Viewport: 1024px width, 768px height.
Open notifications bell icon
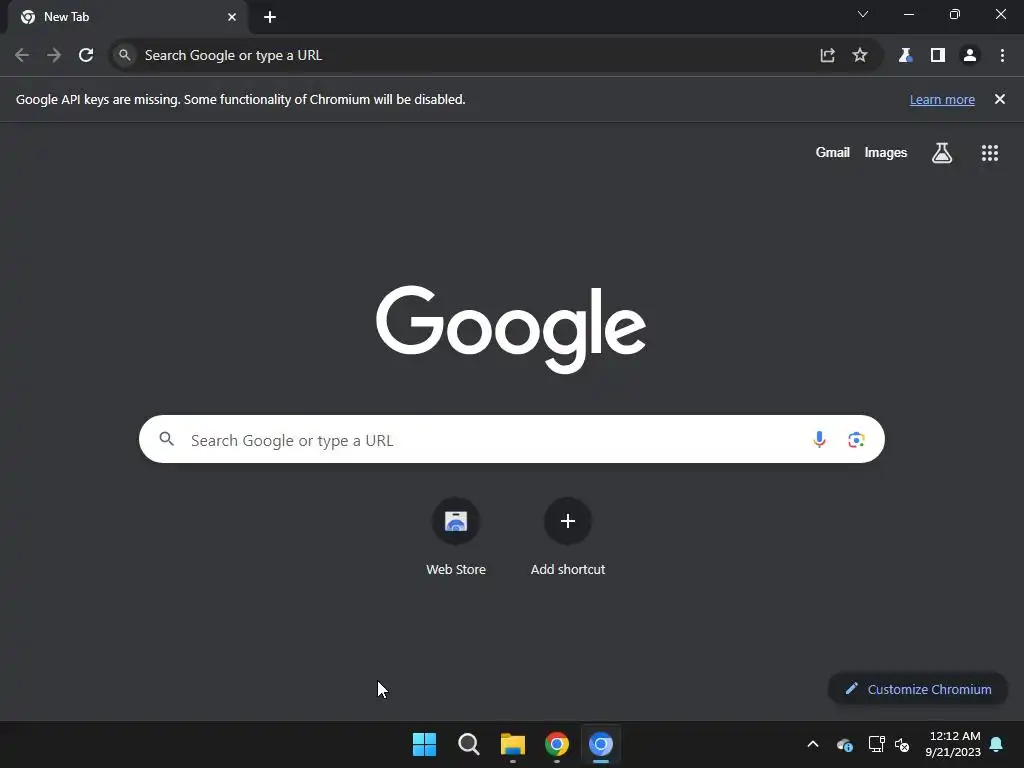997,744
